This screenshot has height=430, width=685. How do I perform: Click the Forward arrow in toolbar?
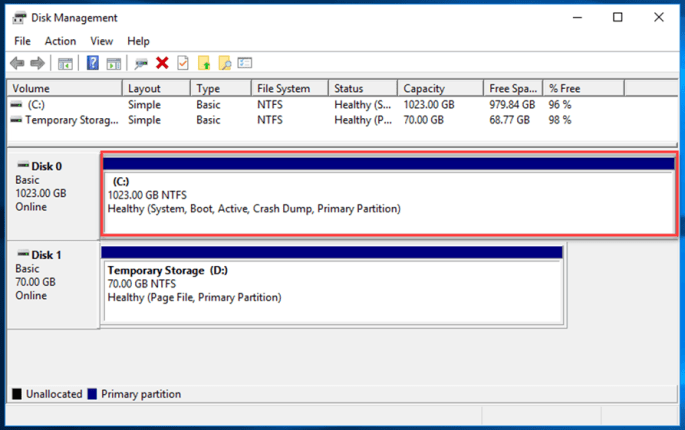[x=38, y=63]
